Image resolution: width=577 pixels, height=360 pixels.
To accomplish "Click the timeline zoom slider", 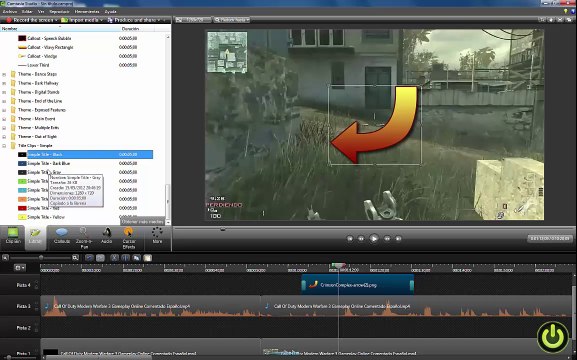I will [x=41, y=258].
